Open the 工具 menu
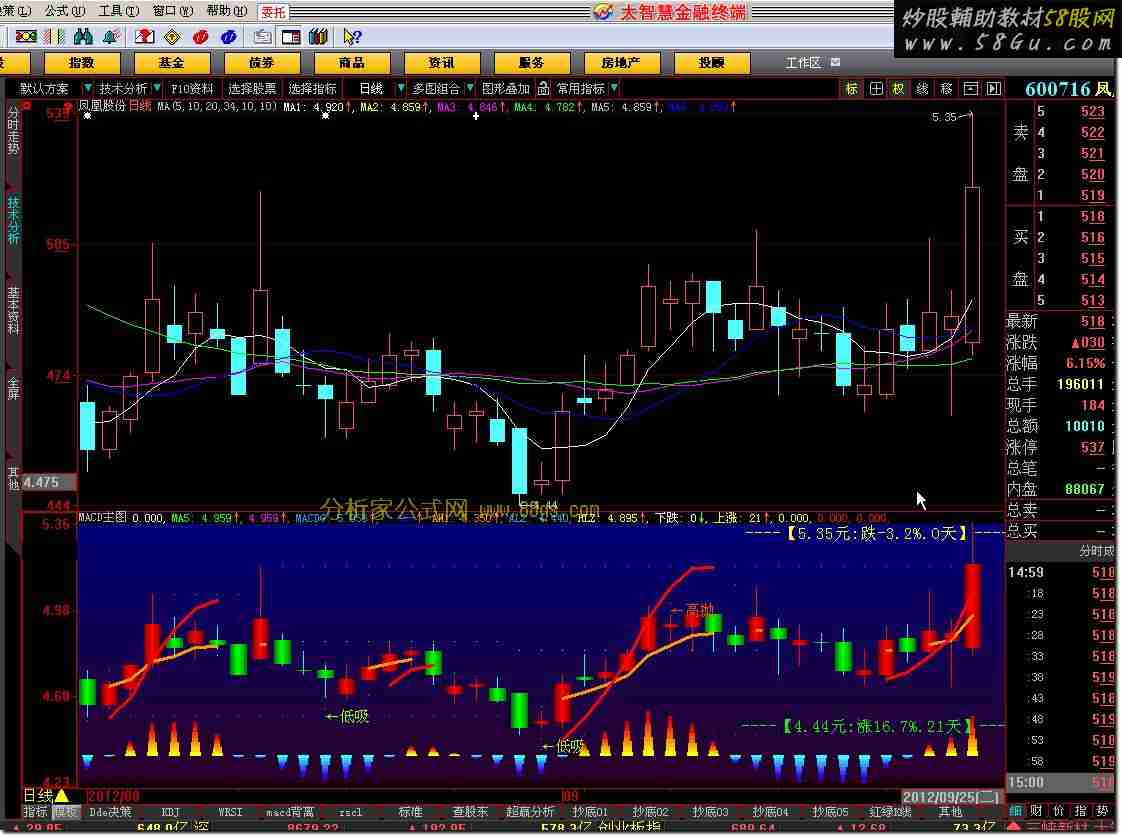The width and height of the screenshot is (1122, 837). pyautogui.click(x=119, y=11)
